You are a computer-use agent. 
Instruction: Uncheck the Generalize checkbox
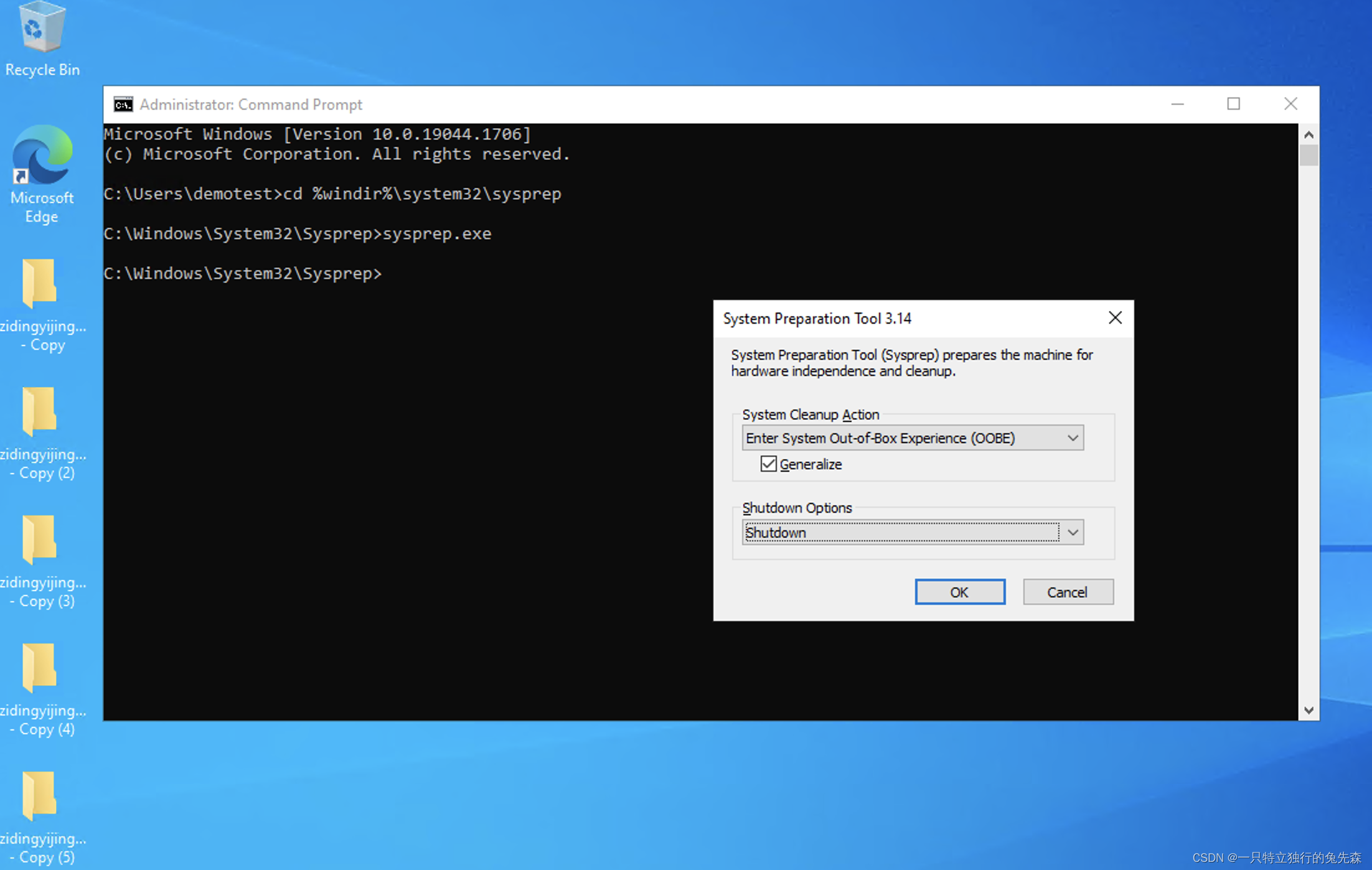tap(768, 464)
